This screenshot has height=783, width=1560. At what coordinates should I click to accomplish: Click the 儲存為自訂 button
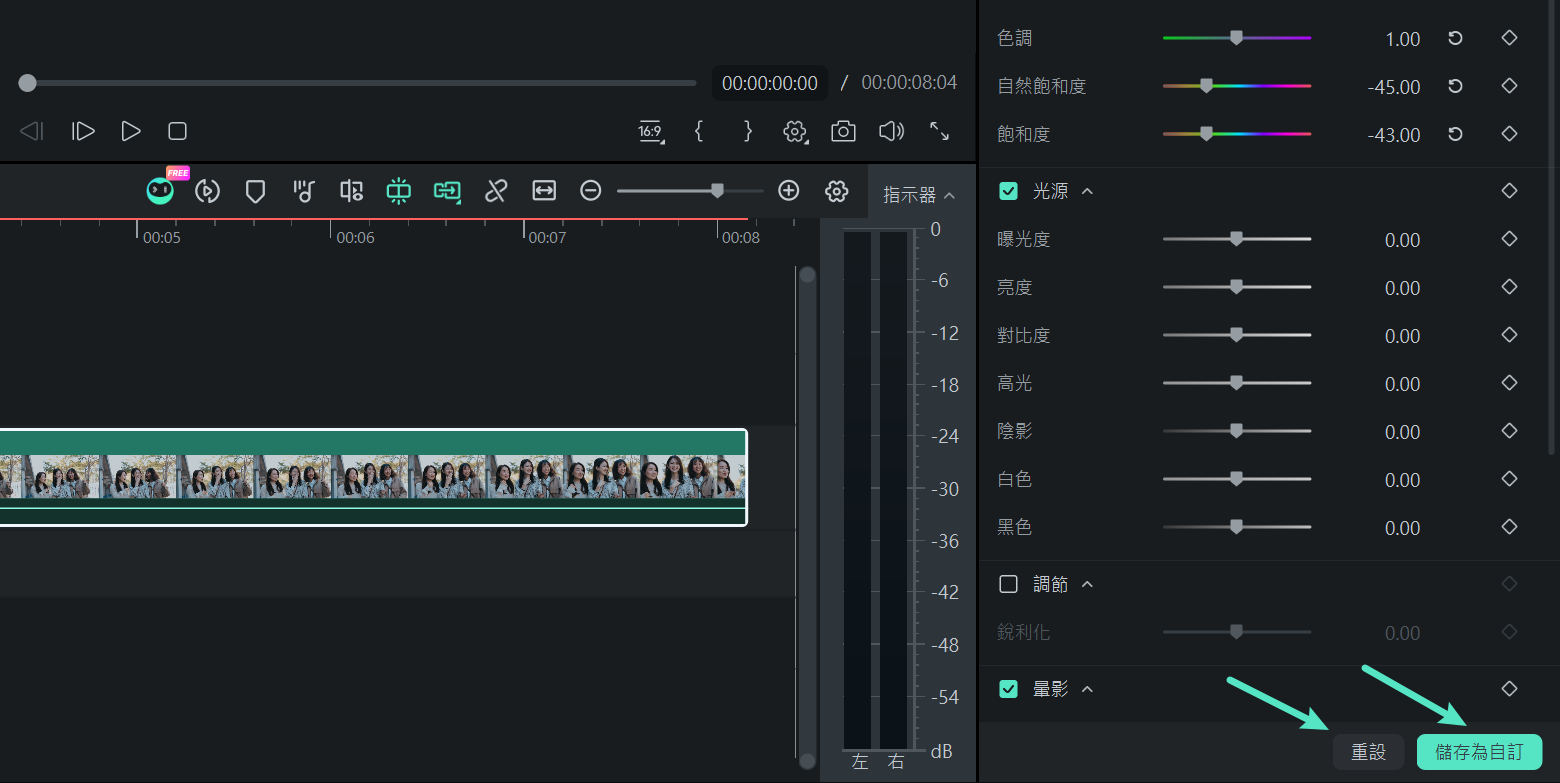[1479, 752]
